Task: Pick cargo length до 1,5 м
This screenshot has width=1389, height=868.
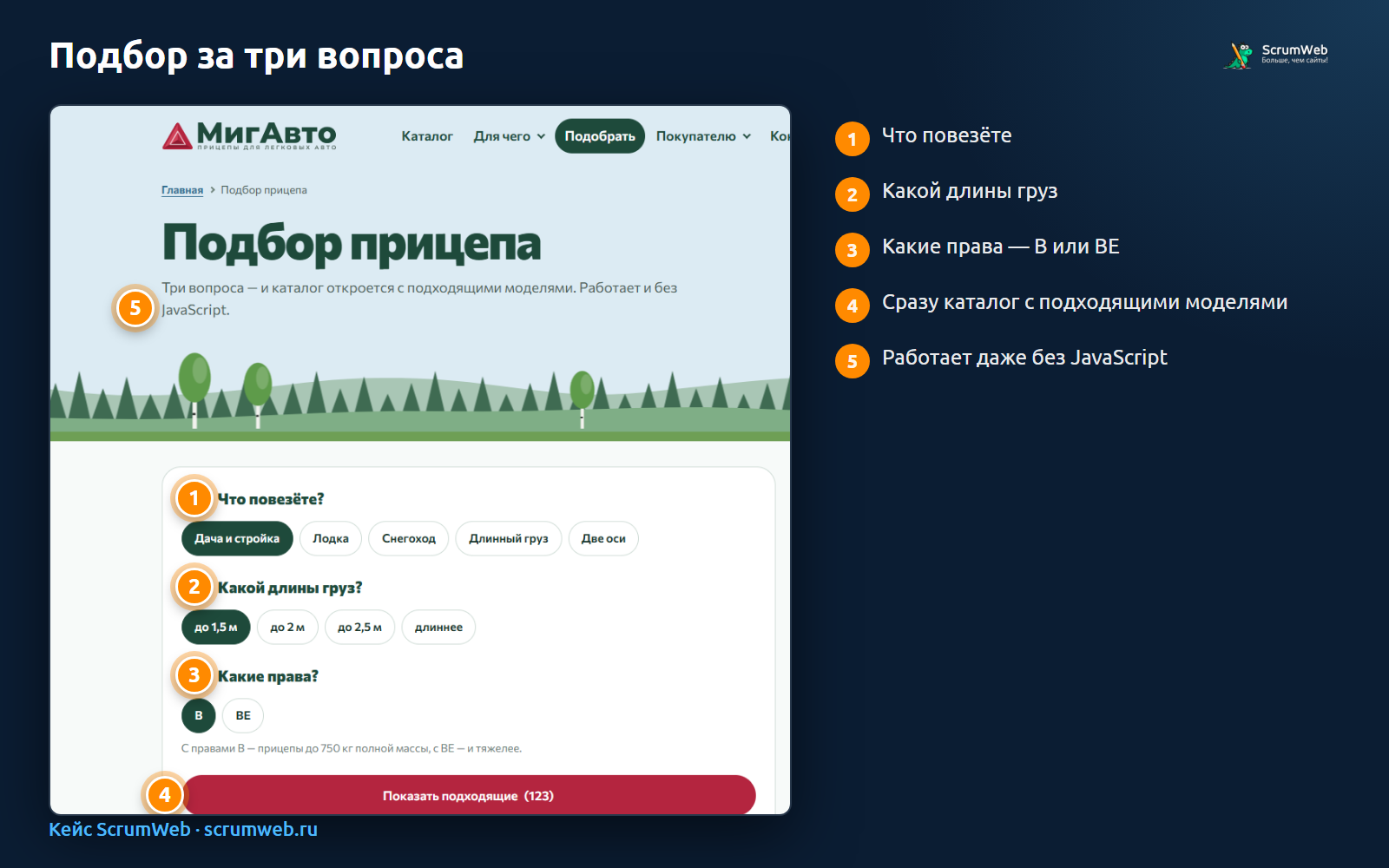Action: pos(216,627)
